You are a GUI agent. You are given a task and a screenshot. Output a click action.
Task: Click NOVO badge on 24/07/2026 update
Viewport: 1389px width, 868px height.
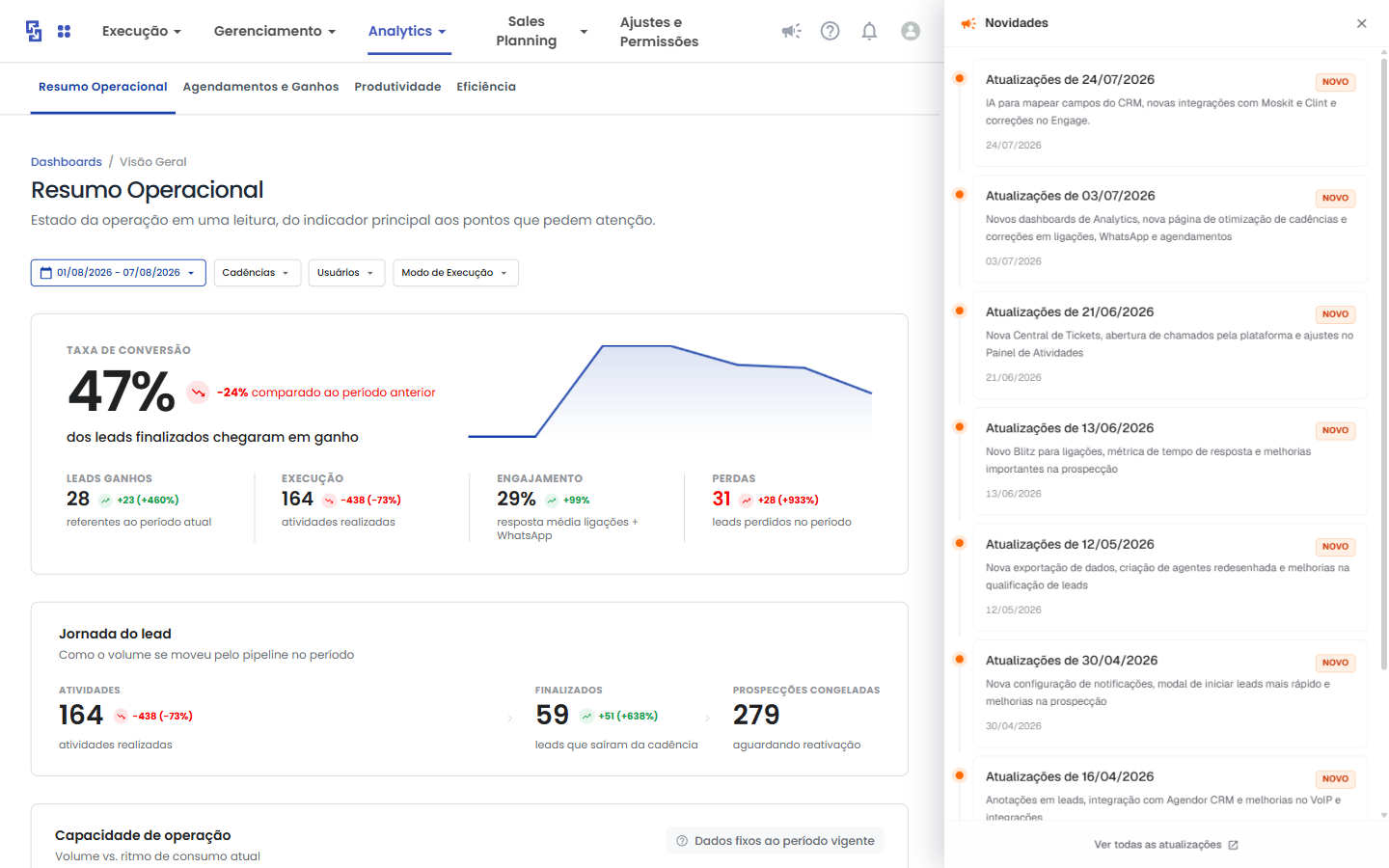[x=1336, y=82]
